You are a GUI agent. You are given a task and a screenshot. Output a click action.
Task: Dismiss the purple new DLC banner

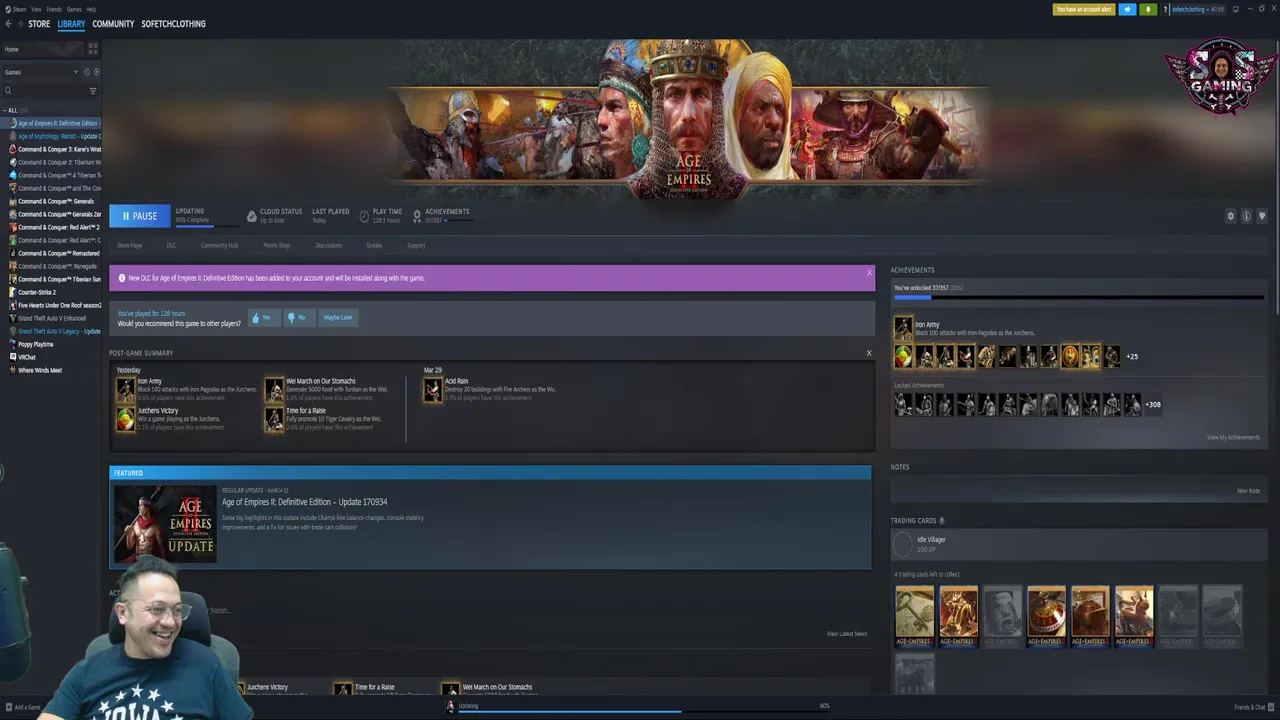[869, 272]
